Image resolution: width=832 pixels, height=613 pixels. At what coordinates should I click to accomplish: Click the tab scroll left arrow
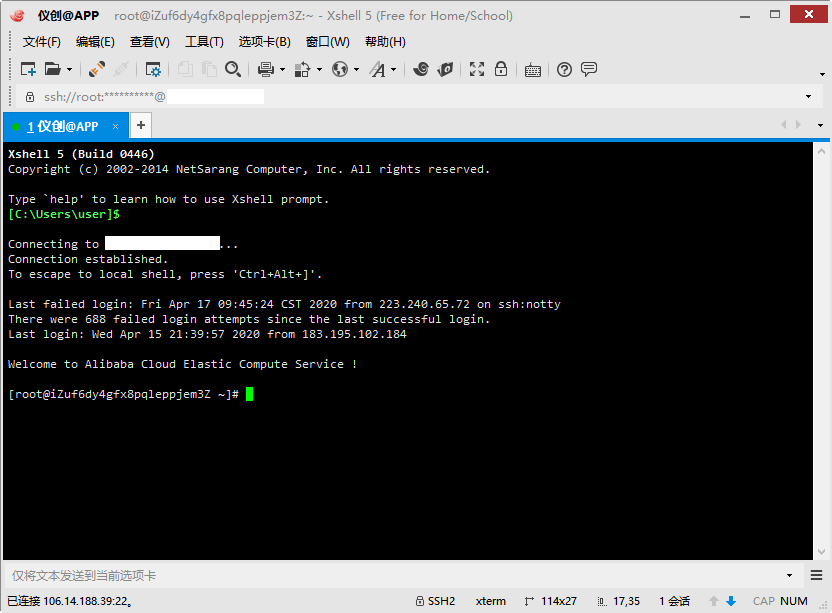point(784,125)
